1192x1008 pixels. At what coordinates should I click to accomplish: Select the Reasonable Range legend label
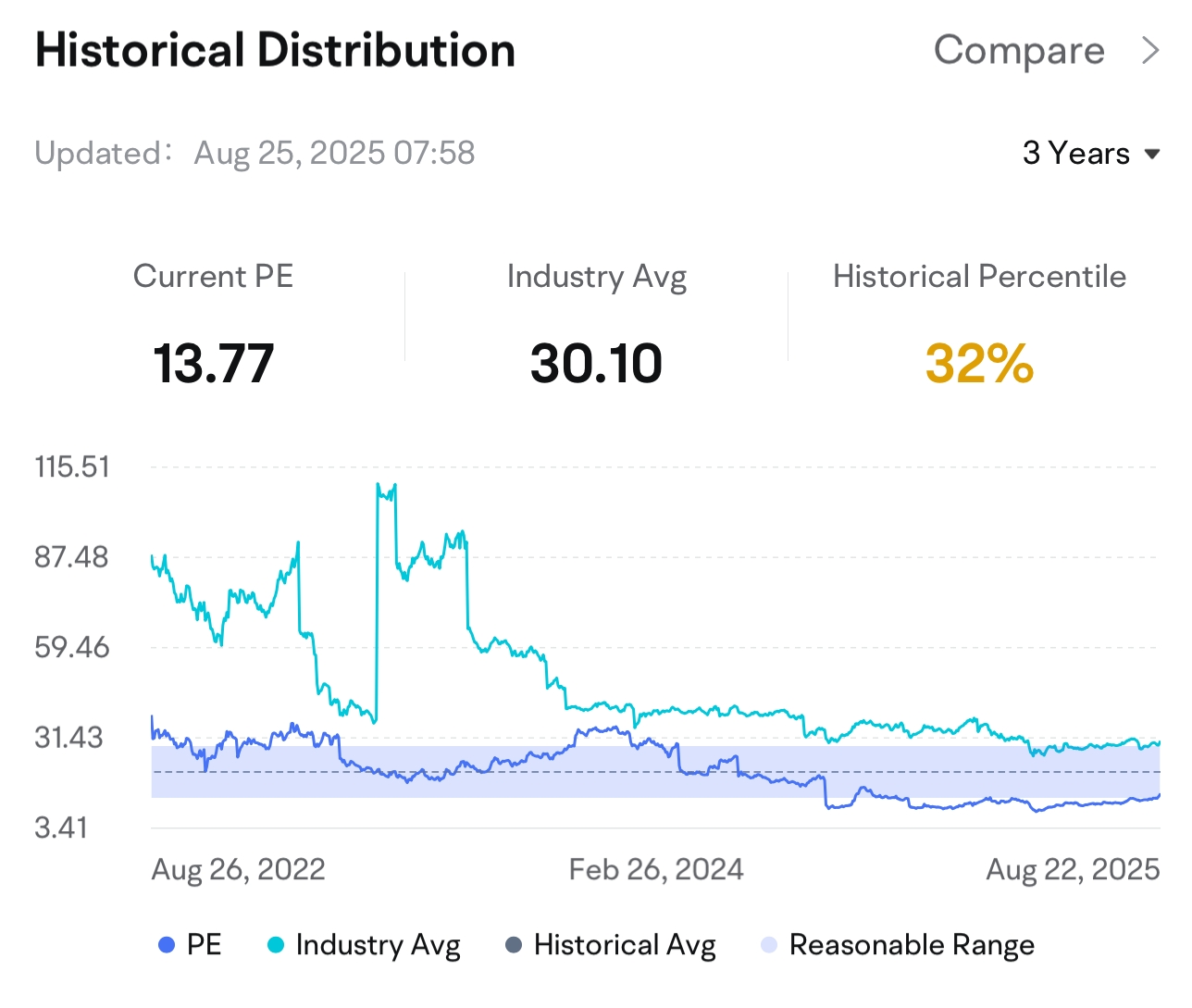pos(912,945)
